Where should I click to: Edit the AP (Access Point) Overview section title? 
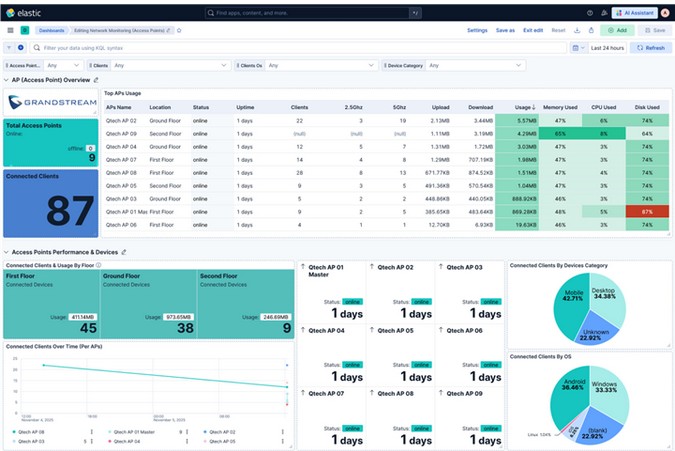tap(96, 80)
